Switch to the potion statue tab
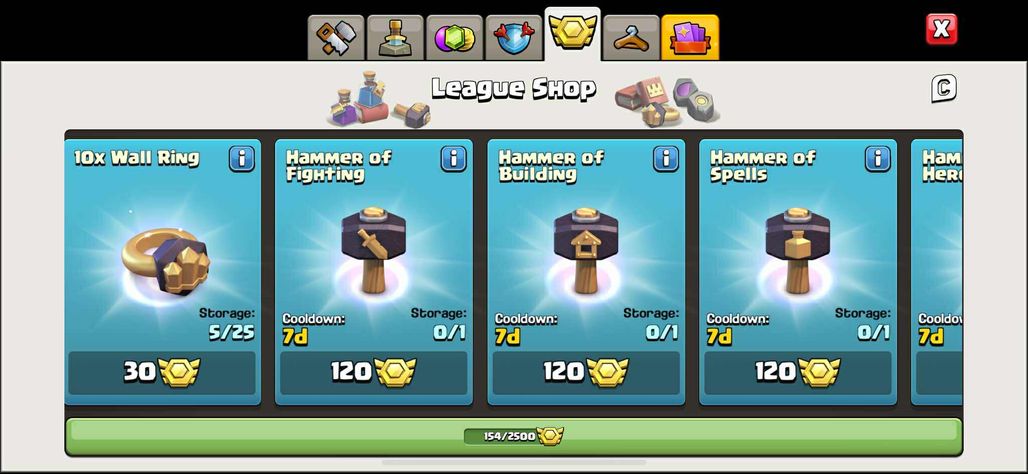 pyautogui.click(x=395, y=38)
